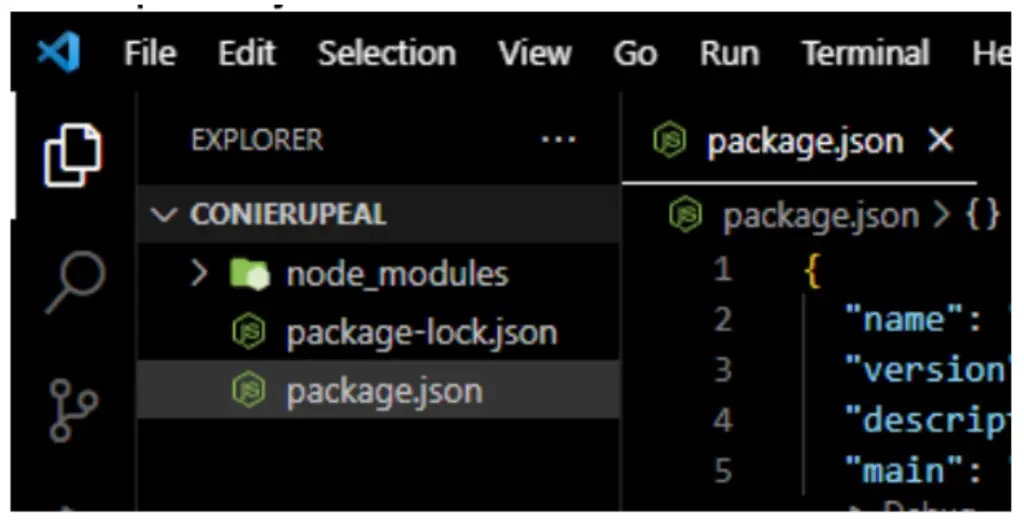
Task: Expand the node_modules folder chevron
Action: pos(199,273)
